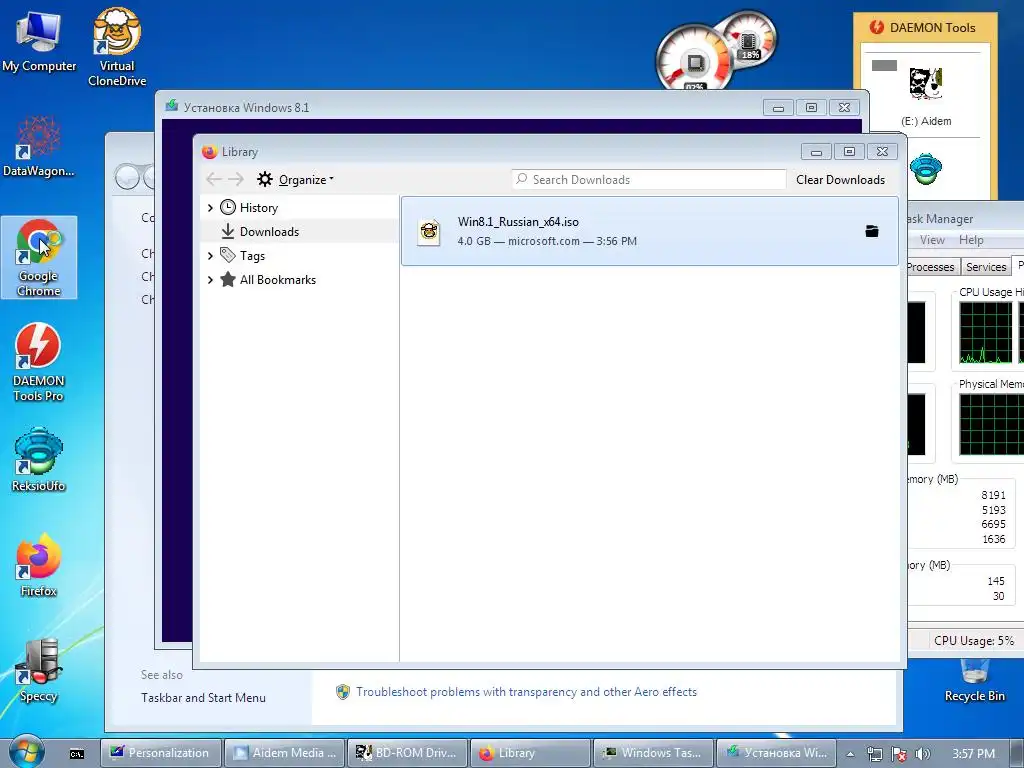Open Taskbar and Start Menu link
The image size is (1024, 768).
pos(203,697)
